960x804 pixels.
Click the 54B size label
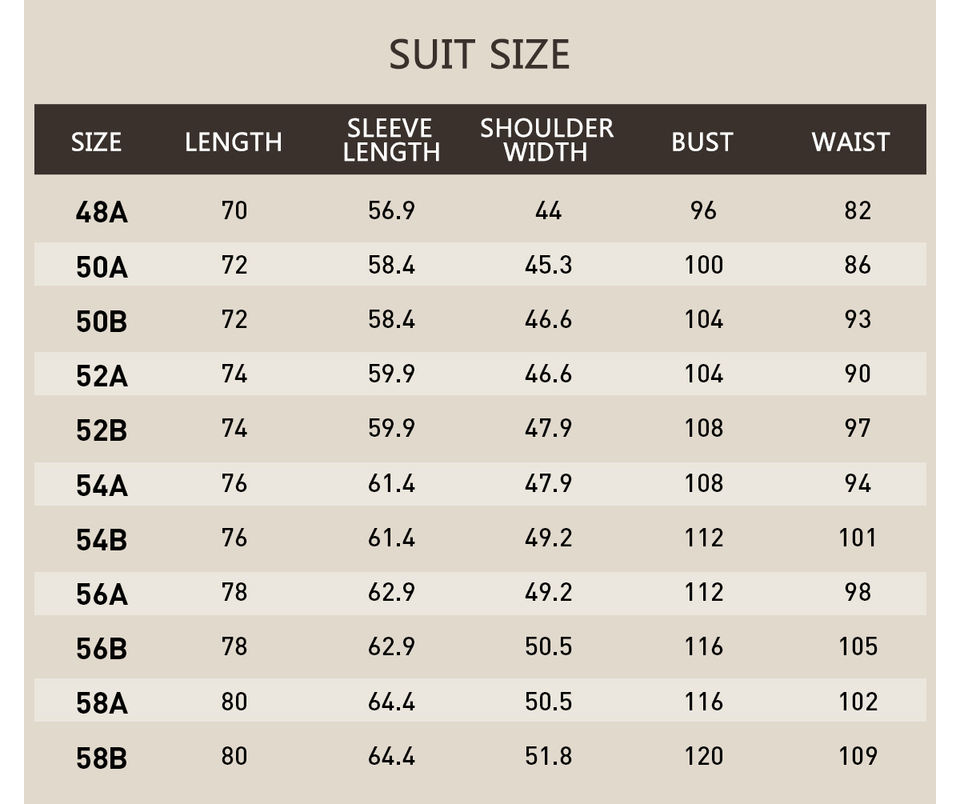tap(101, 541)
